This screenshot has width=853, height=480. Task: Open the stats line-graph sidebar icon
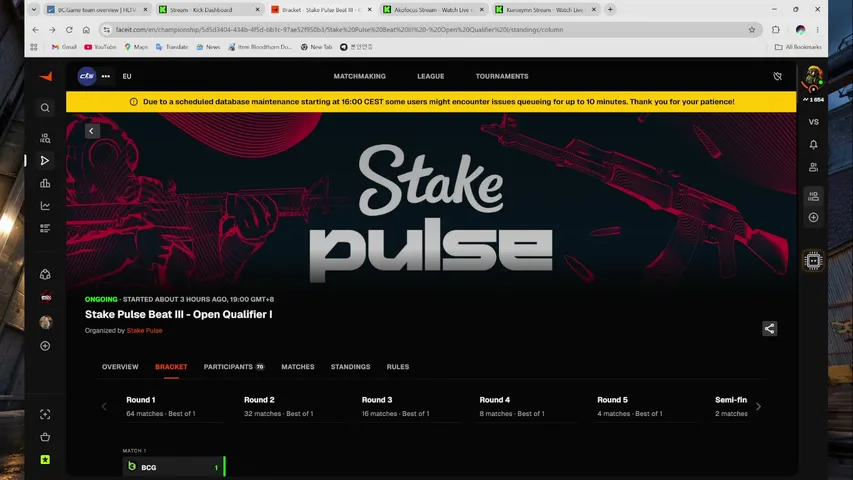pyautogui.click(x=45, y=206)
